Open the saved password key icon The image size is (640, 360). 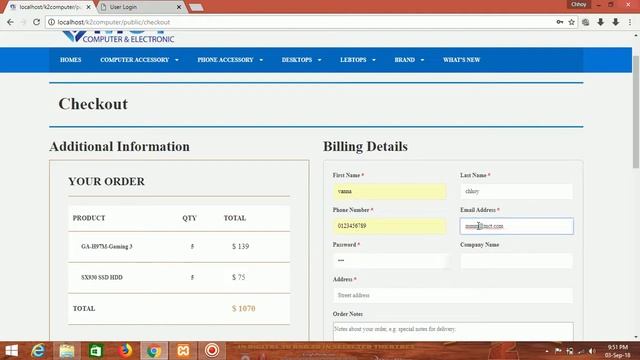[560, 22]
